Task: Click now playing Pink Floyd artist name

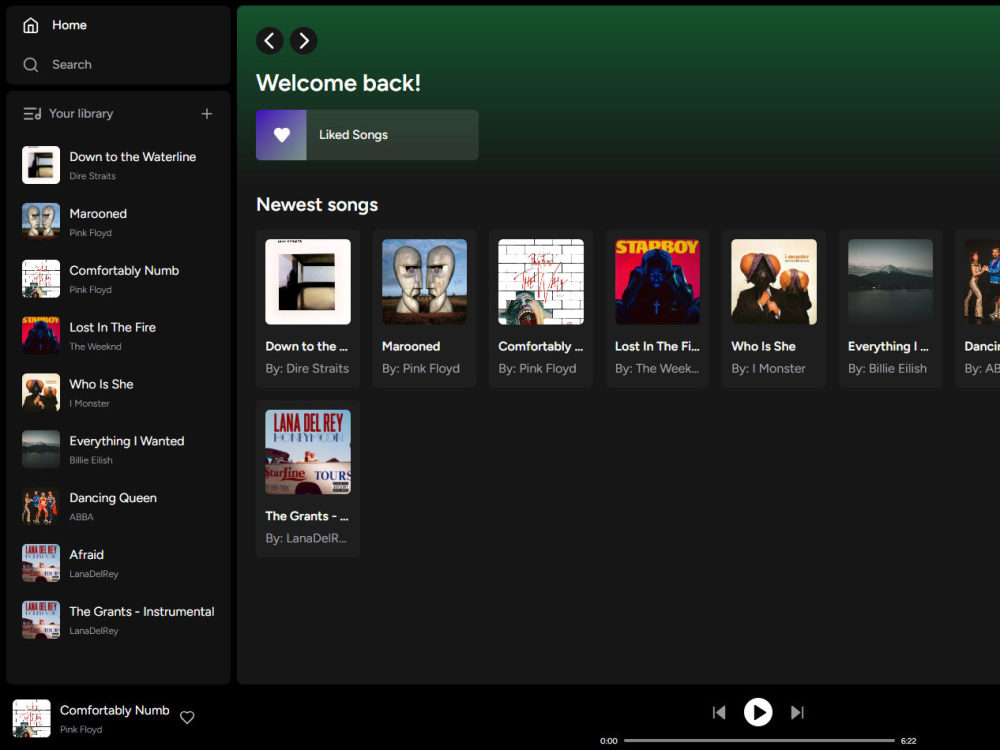Action: 81,730
